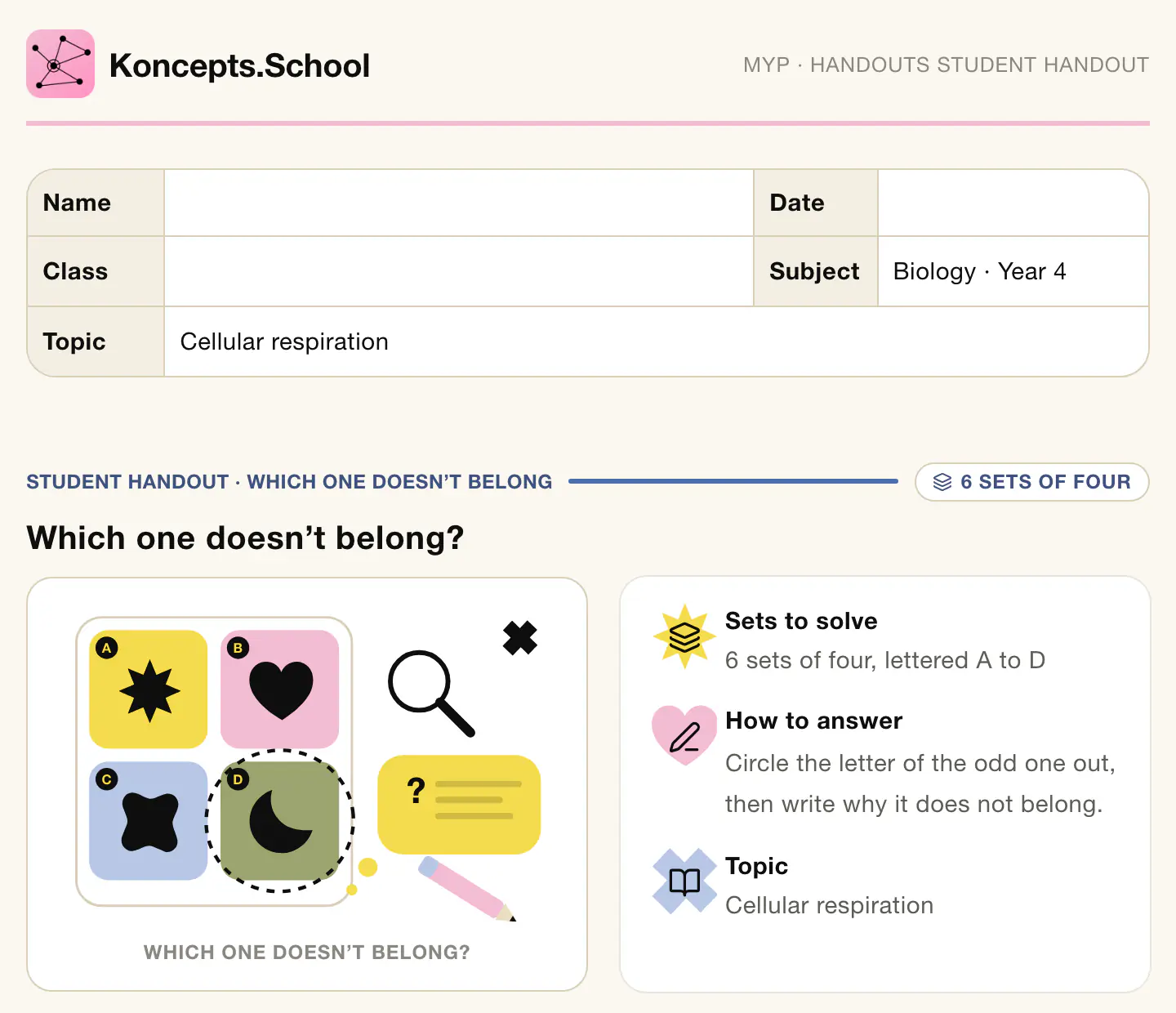
Task: Click the 6 SETS OF FOUR badge
Action: point(1032,482)
